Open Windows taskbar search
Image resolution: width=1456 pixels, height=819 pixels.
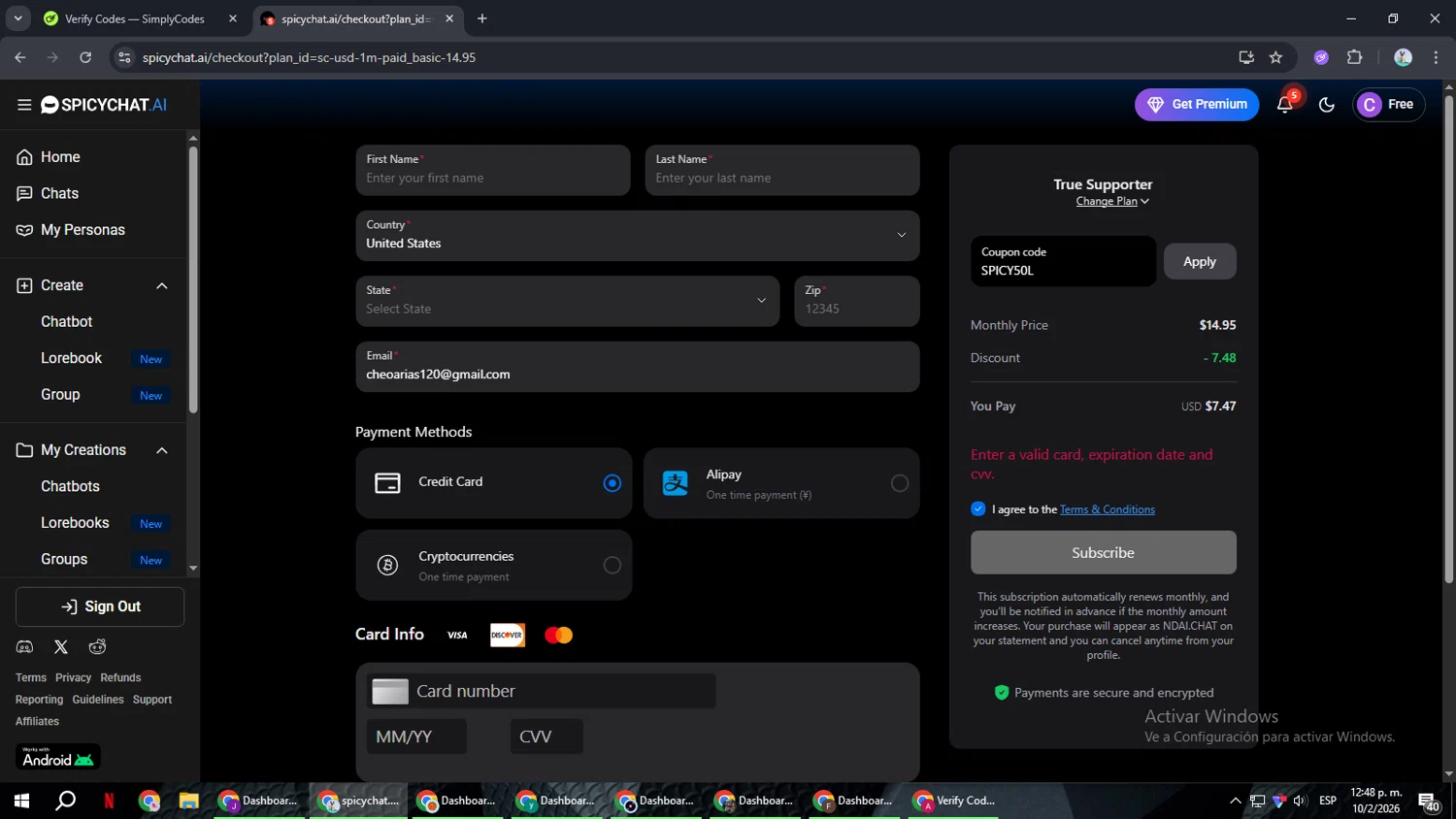(x=65, y=801)
